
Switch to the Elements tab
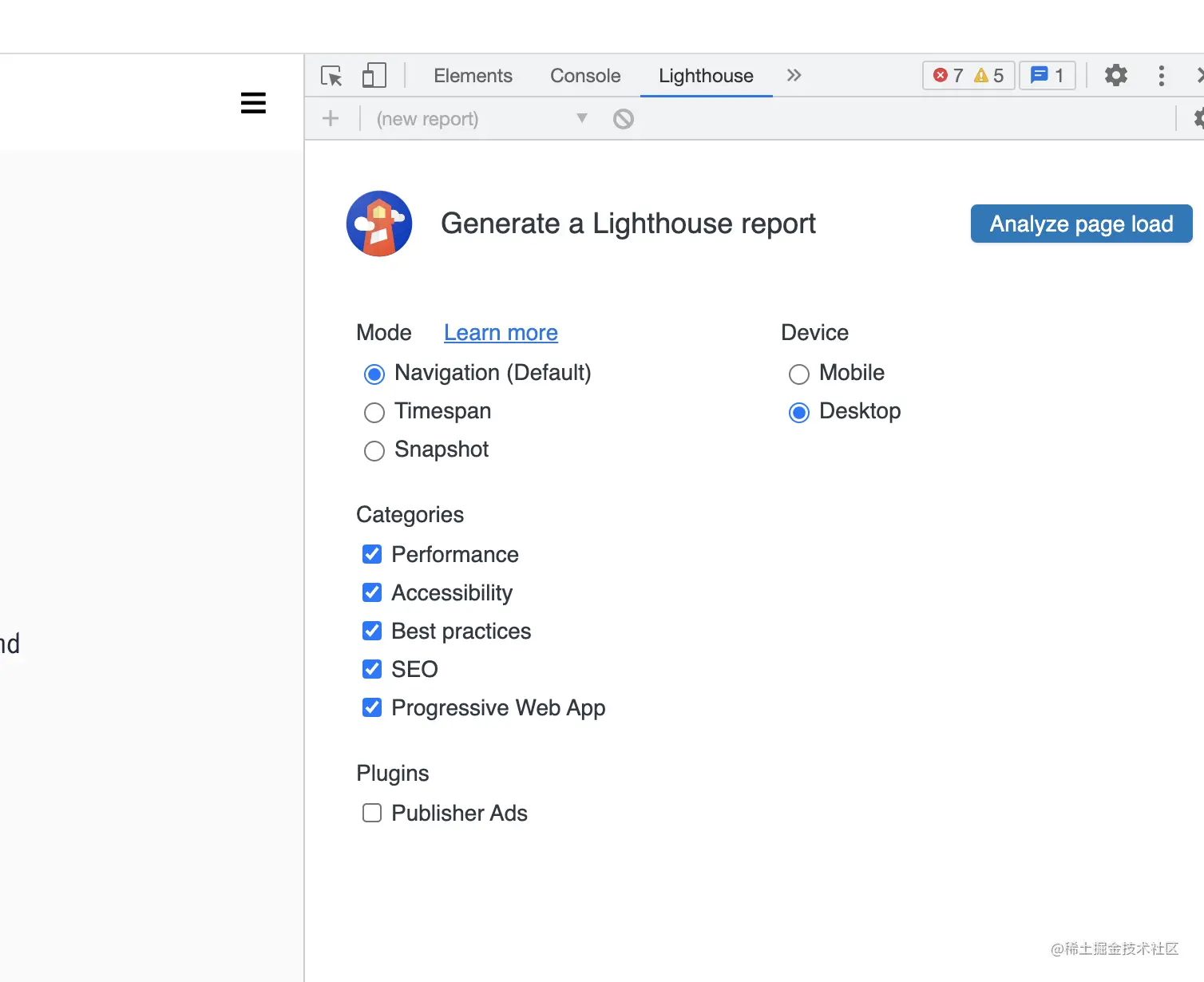[473, 76]
